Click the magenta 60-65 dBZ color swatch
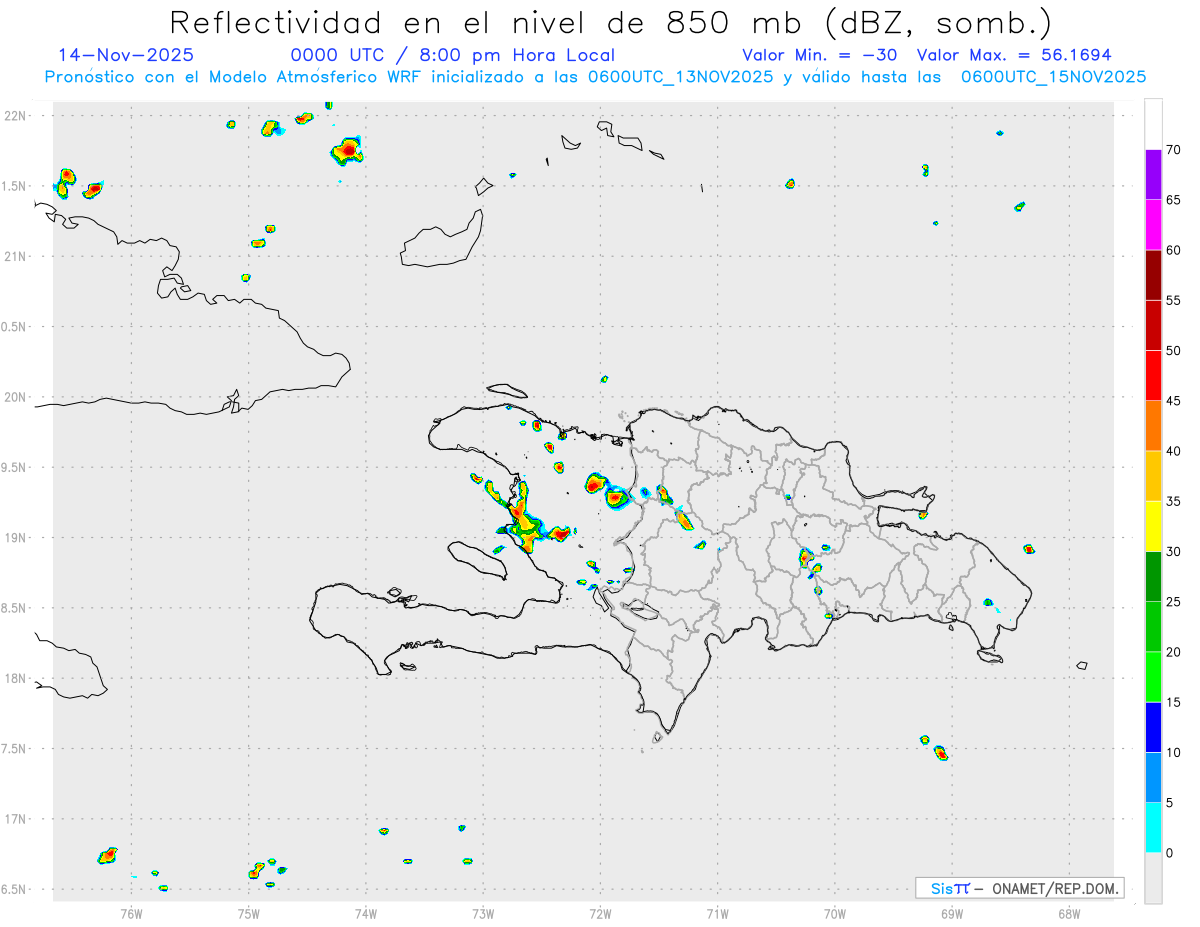The width and height of the screenshot is (1200, 927). [x=1153, y=225]
